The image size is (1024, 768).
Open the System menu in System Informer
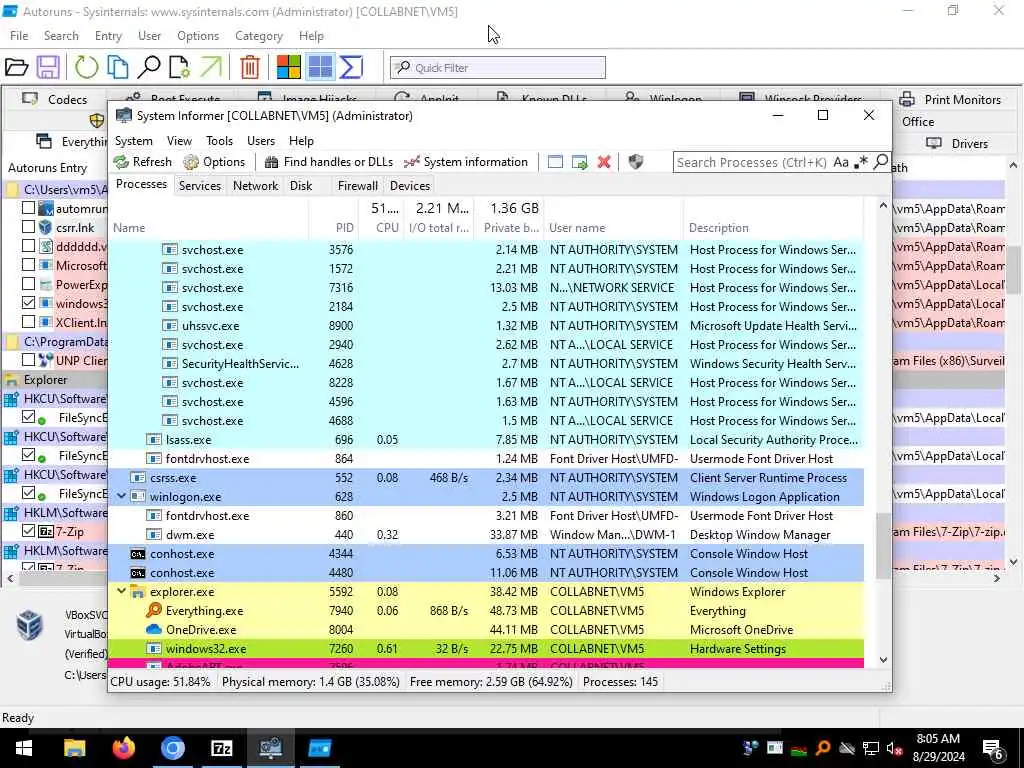pyautogui.click(x=134, y=140)
